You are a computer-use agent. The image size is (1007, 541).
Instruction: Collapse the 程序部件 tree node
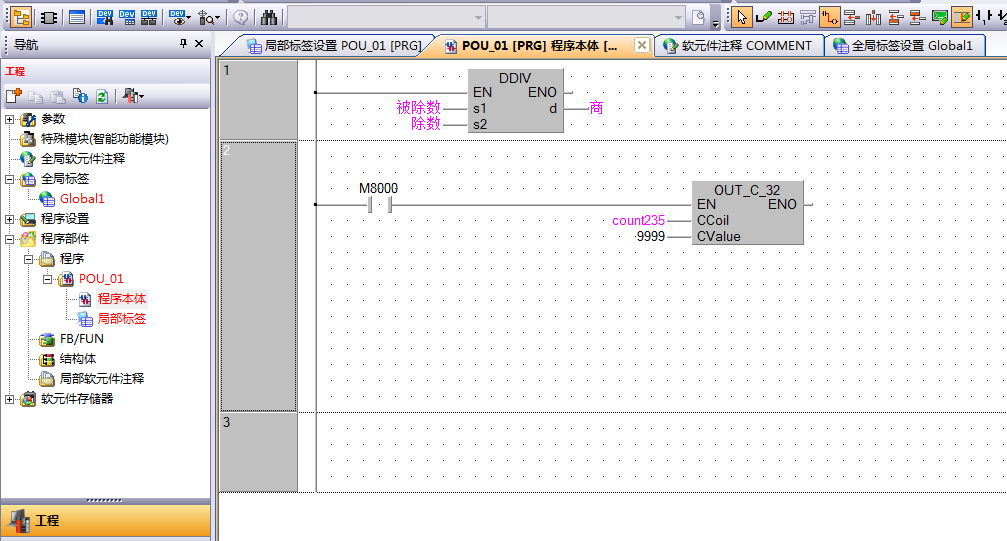coord(10,239)
